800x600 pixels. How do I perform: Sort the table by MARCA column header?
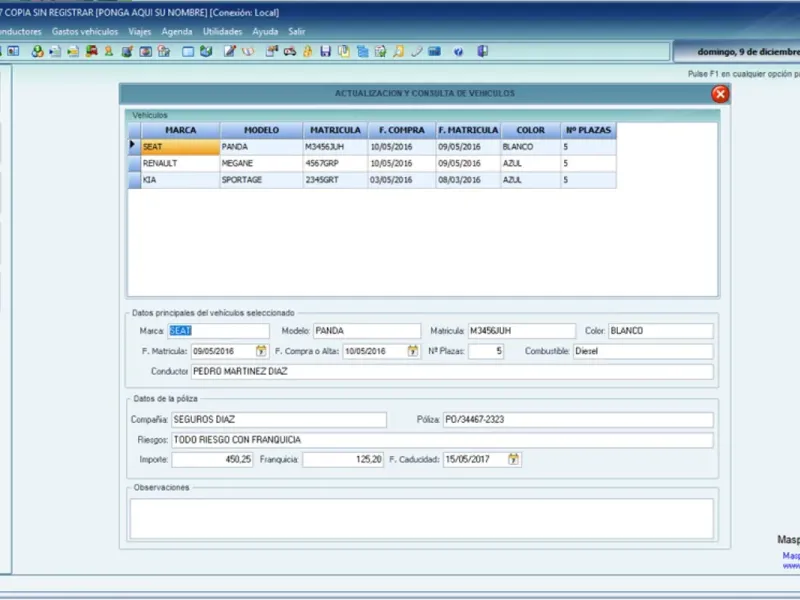[x=180, y=130]
